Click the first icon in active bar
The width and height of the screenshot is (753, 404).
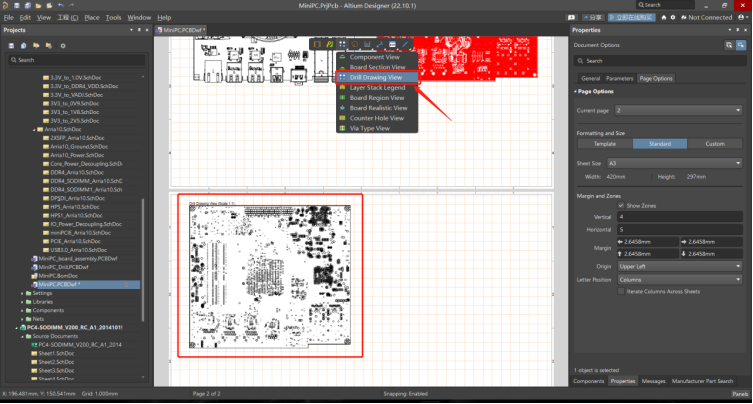315,44
